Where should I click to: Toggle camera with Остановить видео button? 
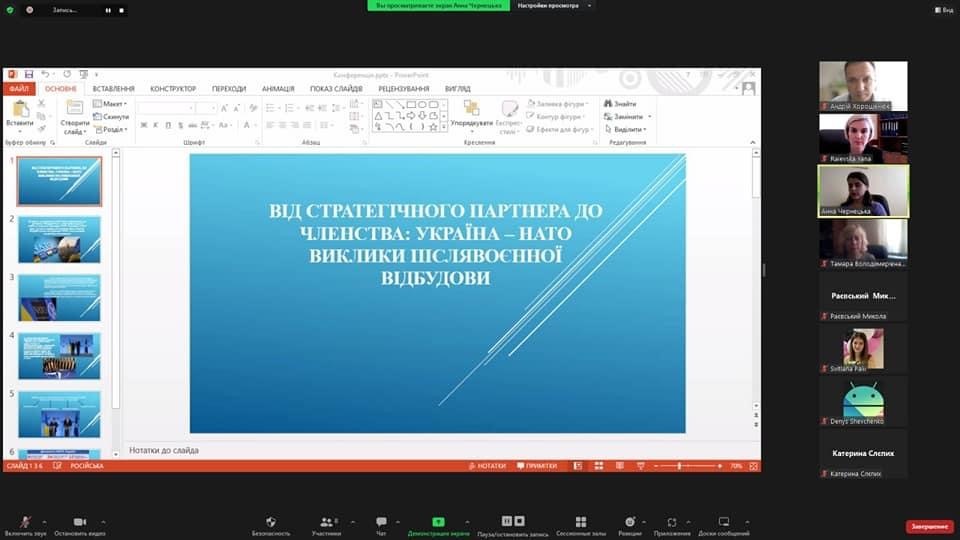pyautogui.click(x=80, y=522)
